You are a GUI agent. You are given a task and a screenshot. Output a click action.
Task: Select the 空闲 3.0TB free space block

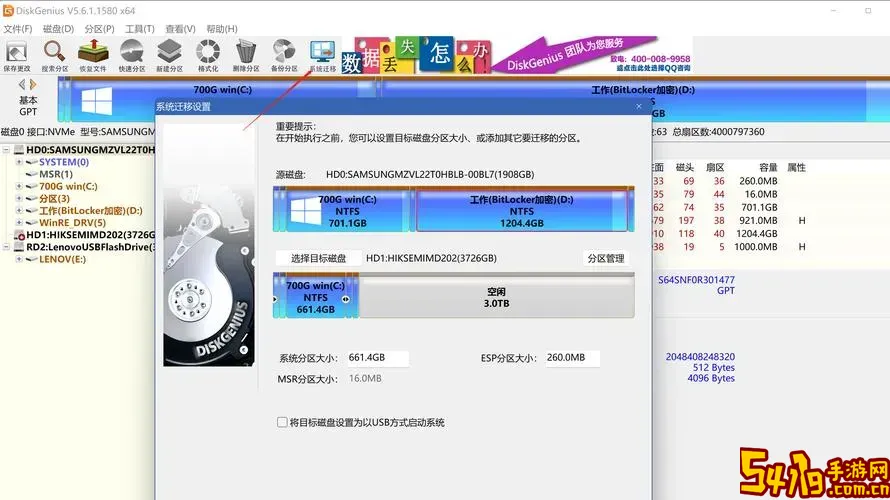coord(497,296)
